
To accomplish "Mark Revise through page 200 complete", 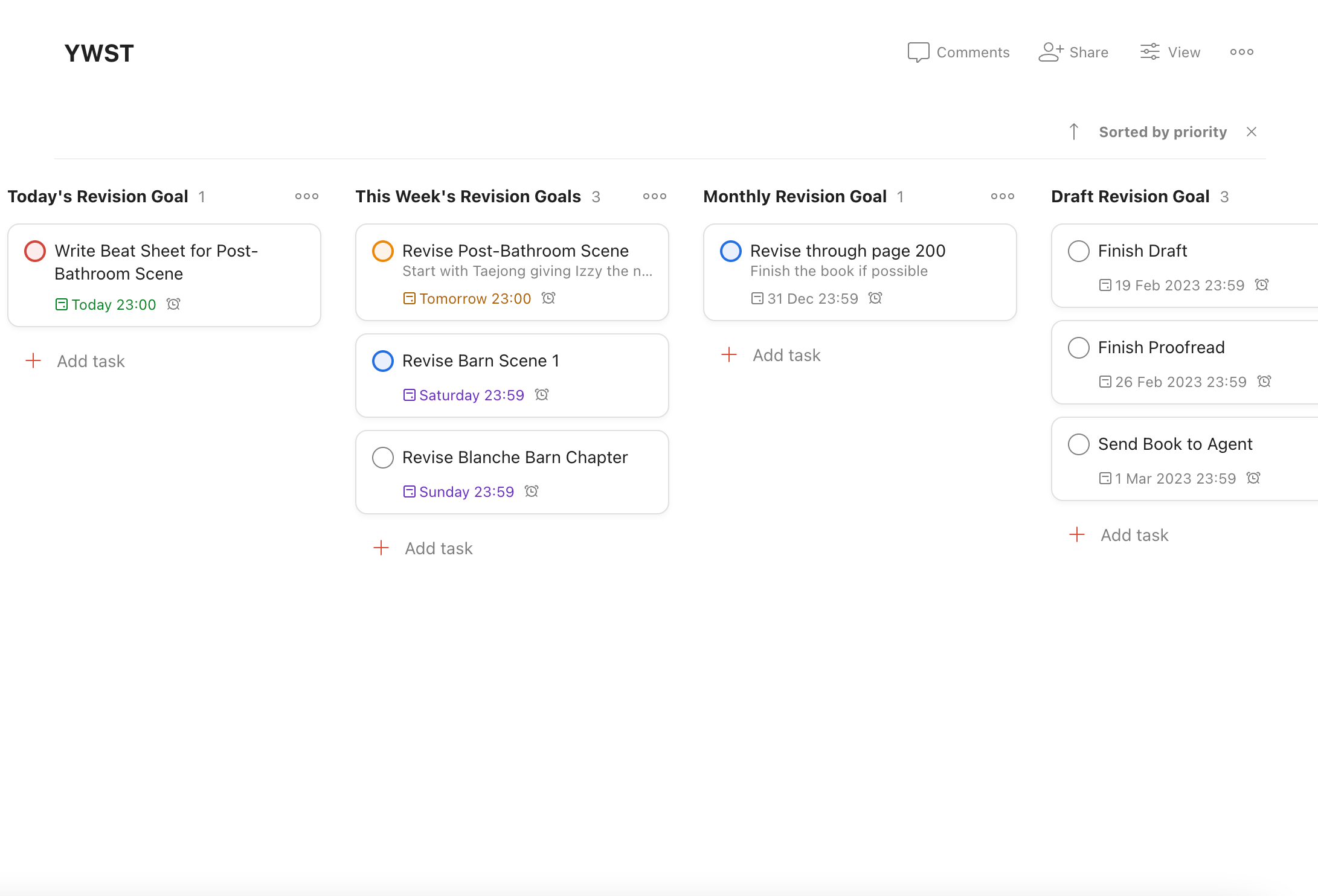I will click(x=731, y=251).
